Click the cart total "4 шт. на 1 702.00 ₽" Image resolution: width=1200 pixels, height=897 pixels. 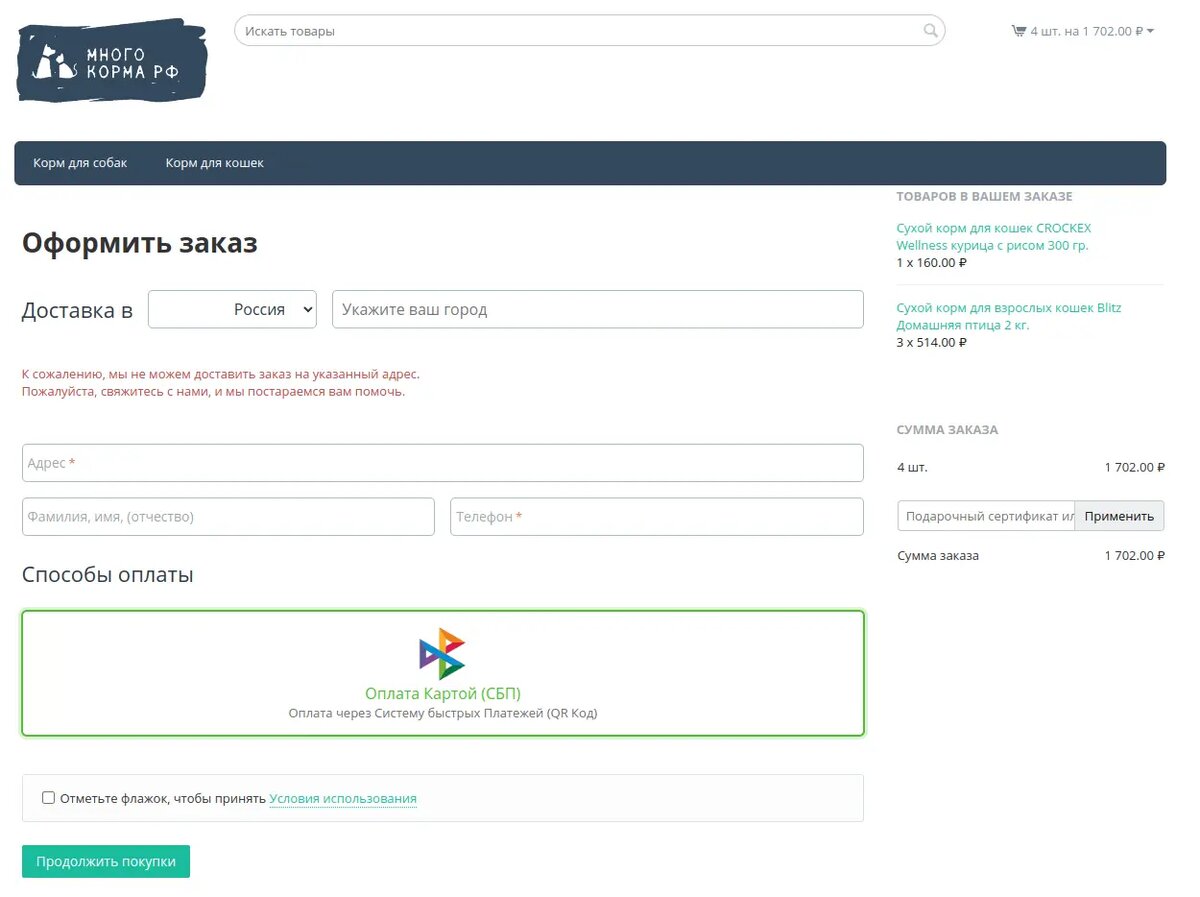point(1087,31)
